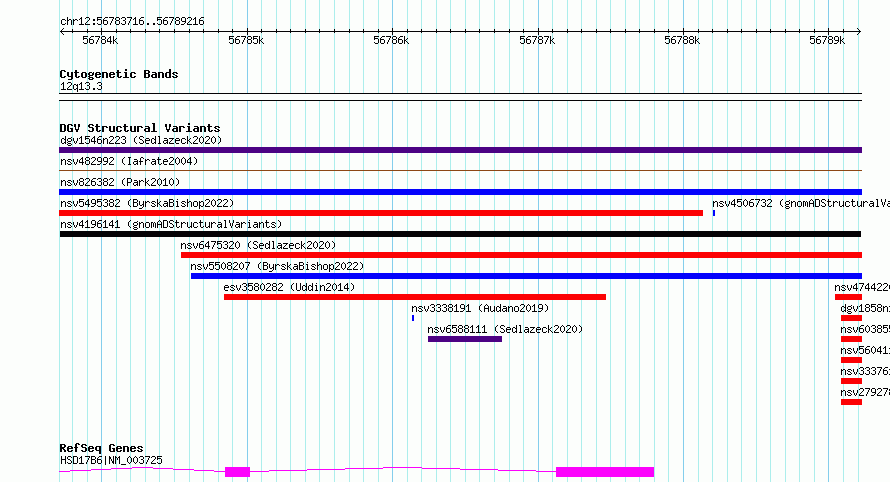The image size is (890, 482).
Task: Select the dgv1546n223 purple variant bar
Action: click(x=460, y=150)
